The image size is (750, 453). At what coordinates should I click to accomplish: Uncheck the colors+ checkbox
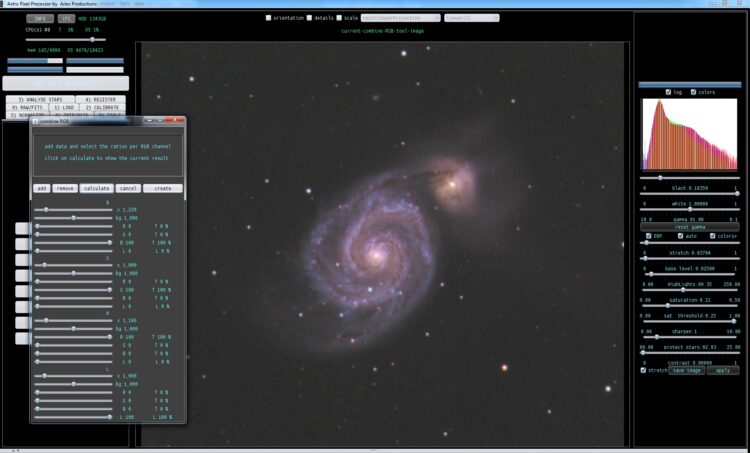click(x=712, y=236)
